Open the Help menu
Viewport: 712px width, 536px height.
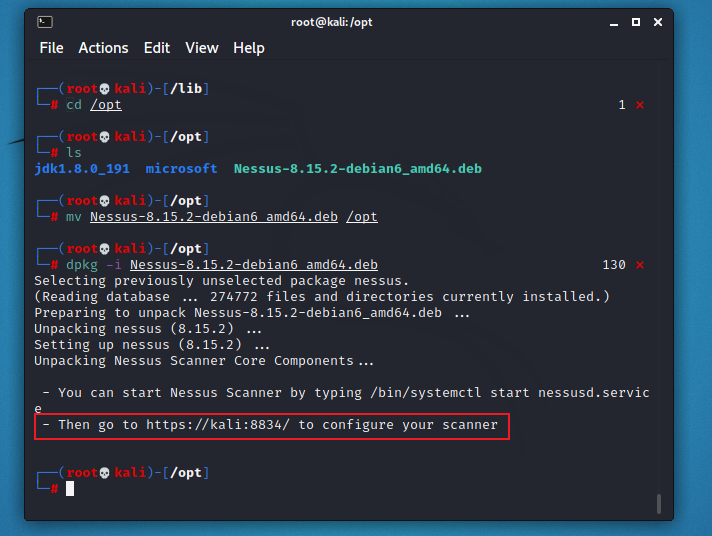pyautogui.click(x=249, y=48)
